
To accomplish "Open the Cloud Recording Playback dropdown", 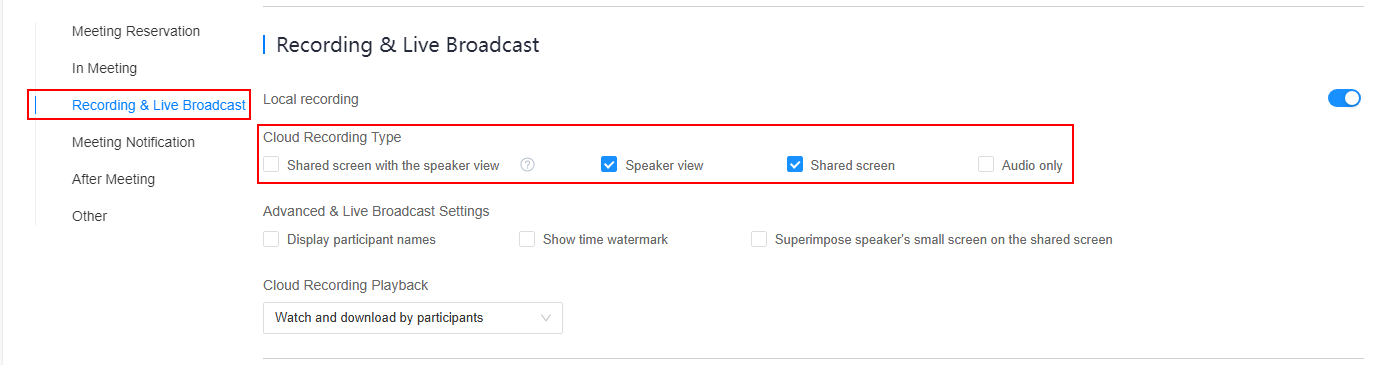I will click(x=413, y=318).
